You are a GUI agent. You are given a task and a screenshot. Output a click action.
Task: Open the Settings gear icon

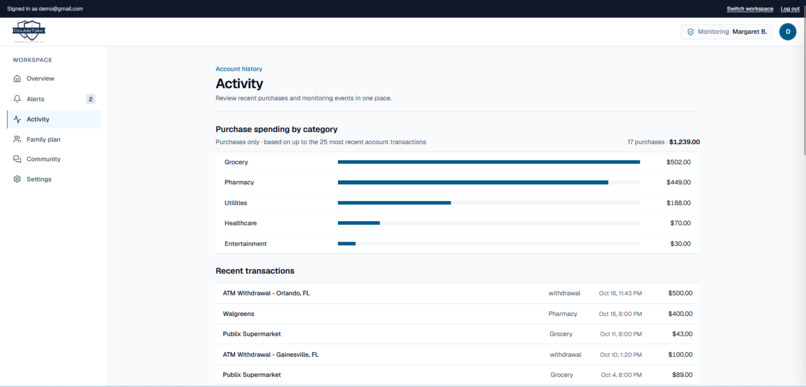17,179
